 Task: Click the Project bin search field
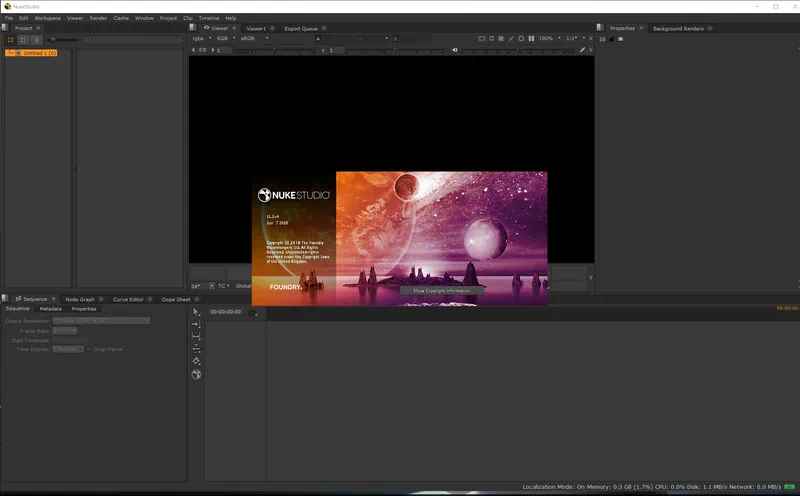[x=133, y=40]
